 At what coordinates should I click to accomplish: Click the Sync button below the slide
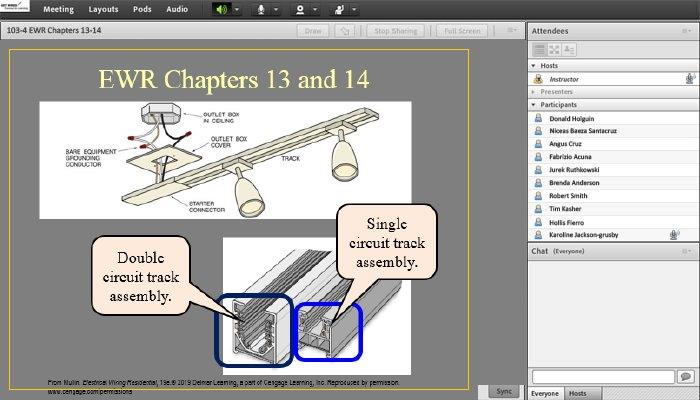tap(504, 391)
